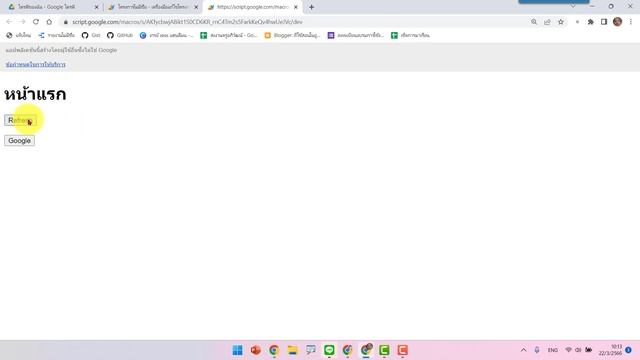
Task: Open the Windows Start menu
Action: [238, 350]
